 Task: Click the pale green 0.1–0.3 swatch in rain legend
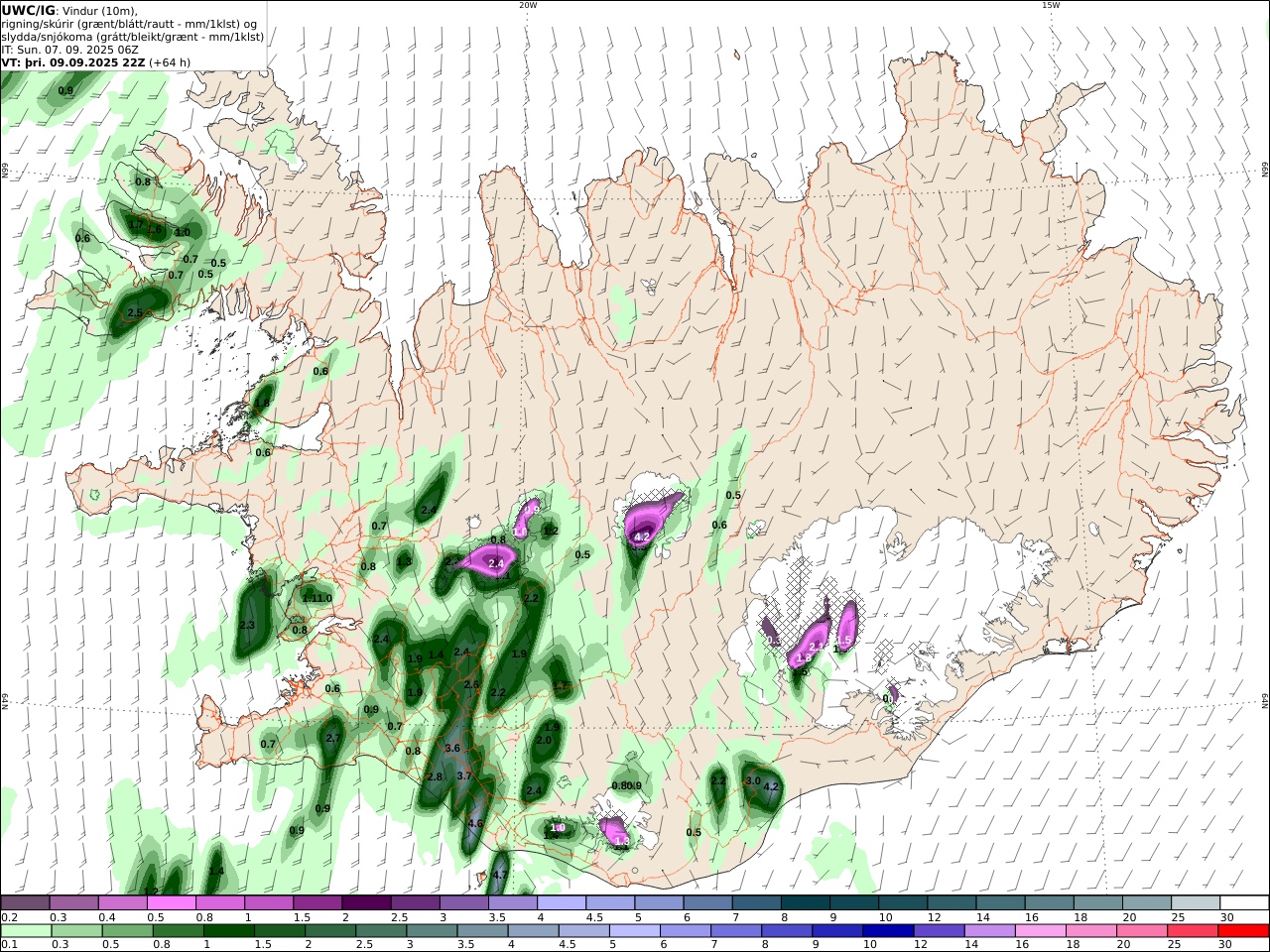coord(25,931)
